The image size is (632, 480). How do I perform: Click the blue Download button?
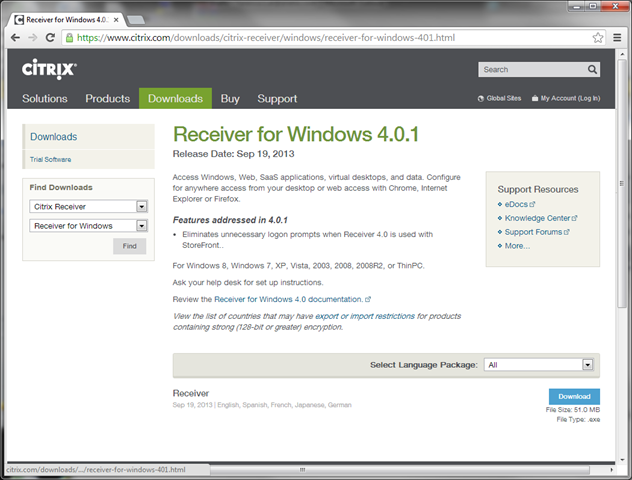(x=574, y=397)
